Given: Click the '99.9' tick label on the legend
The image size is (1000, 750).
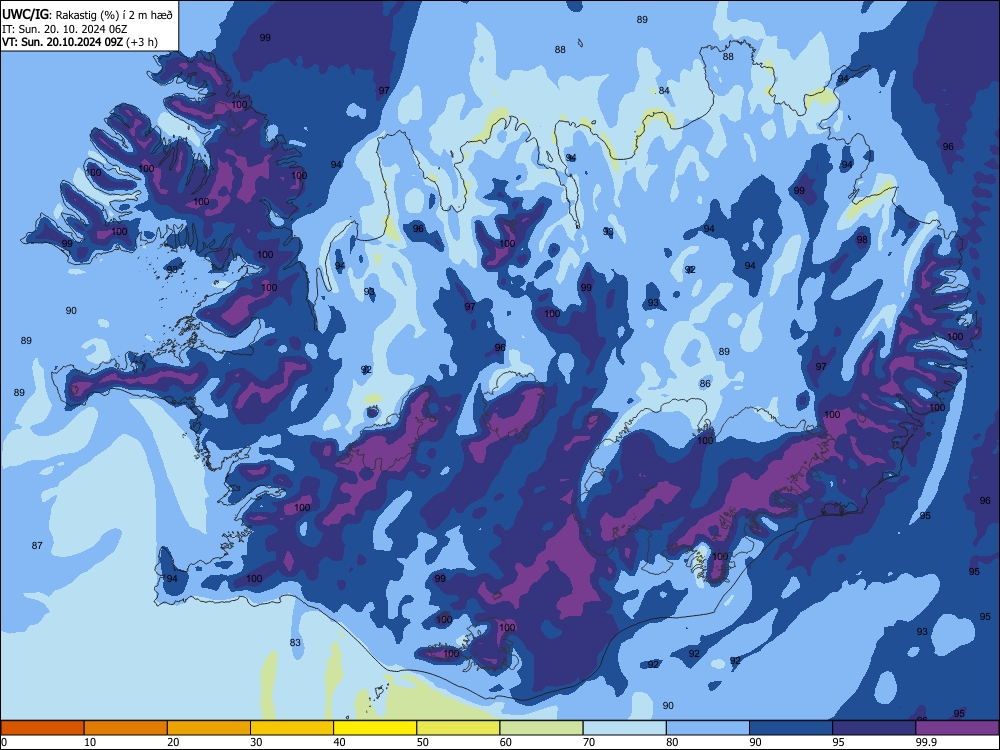Looking at the screenshot, I should 926,742.
